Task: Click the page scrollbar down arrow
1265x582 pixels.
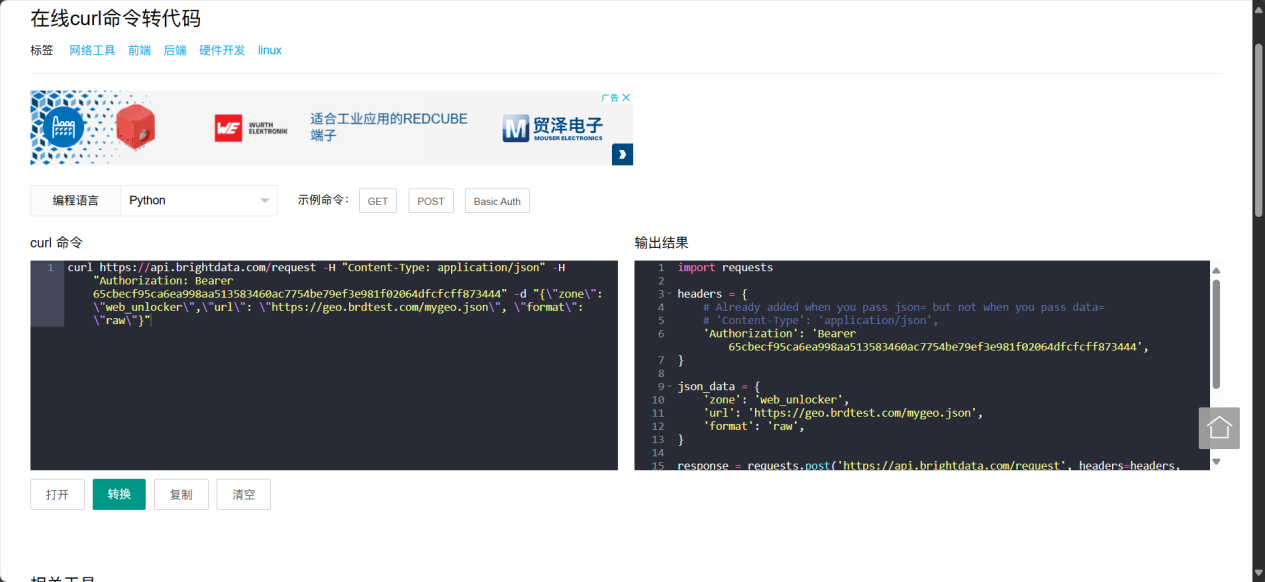Action: pos(1258,574)
